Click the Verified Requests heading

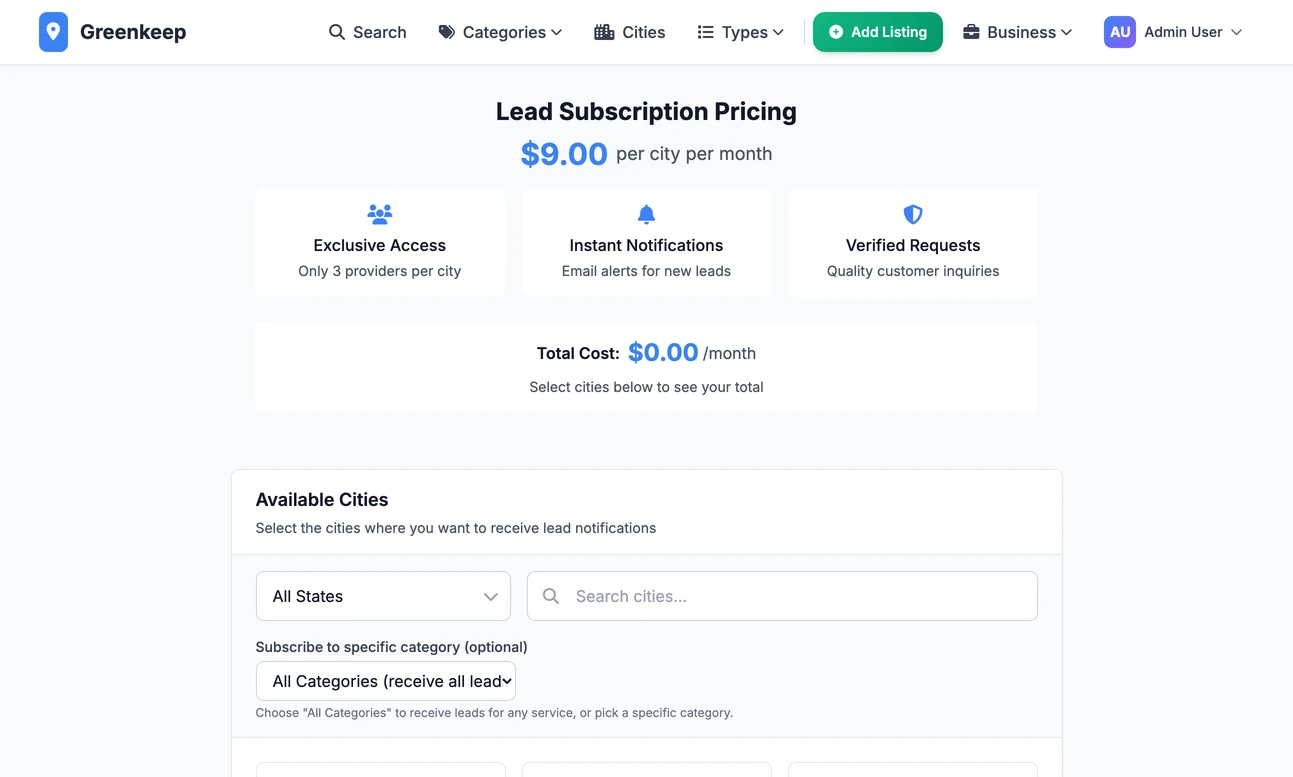pyautogui.click(x=913, y=245)
